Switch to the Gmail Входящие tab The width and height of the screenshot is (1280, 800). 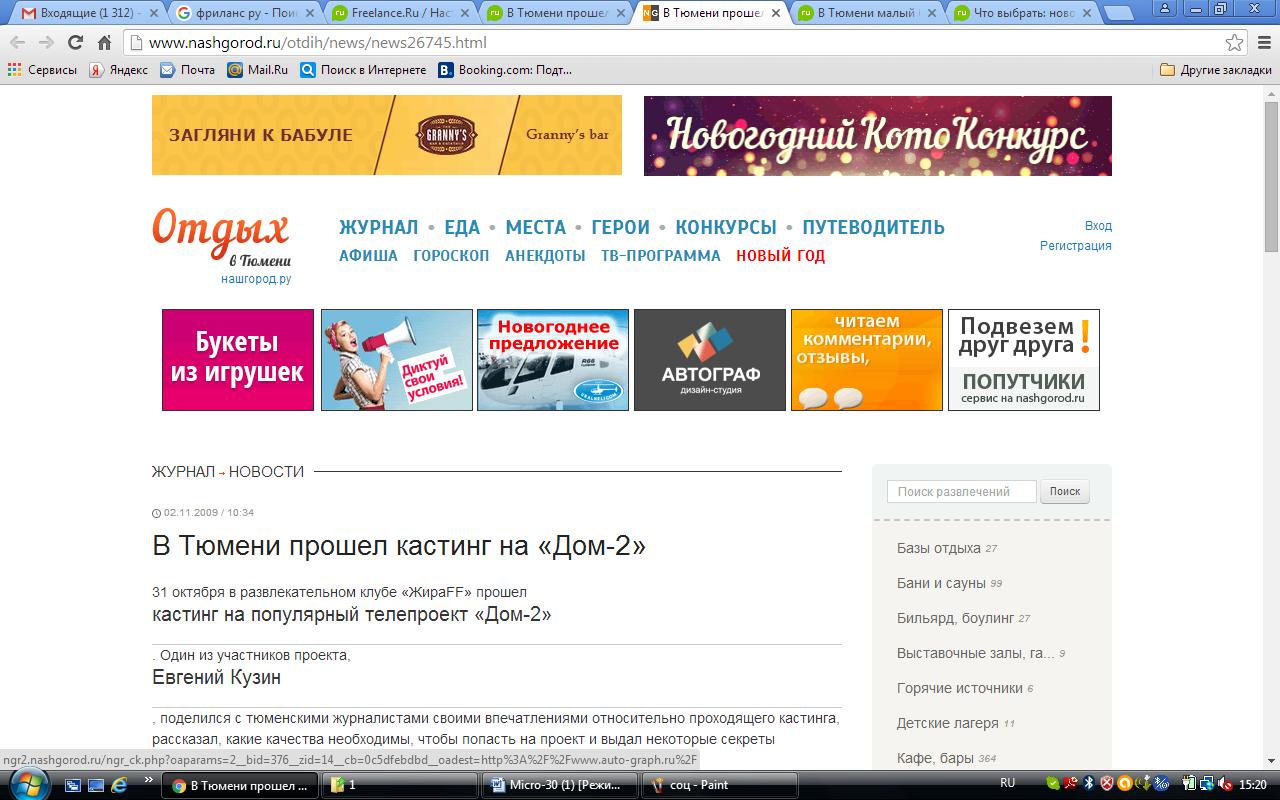tap(82, 13)
